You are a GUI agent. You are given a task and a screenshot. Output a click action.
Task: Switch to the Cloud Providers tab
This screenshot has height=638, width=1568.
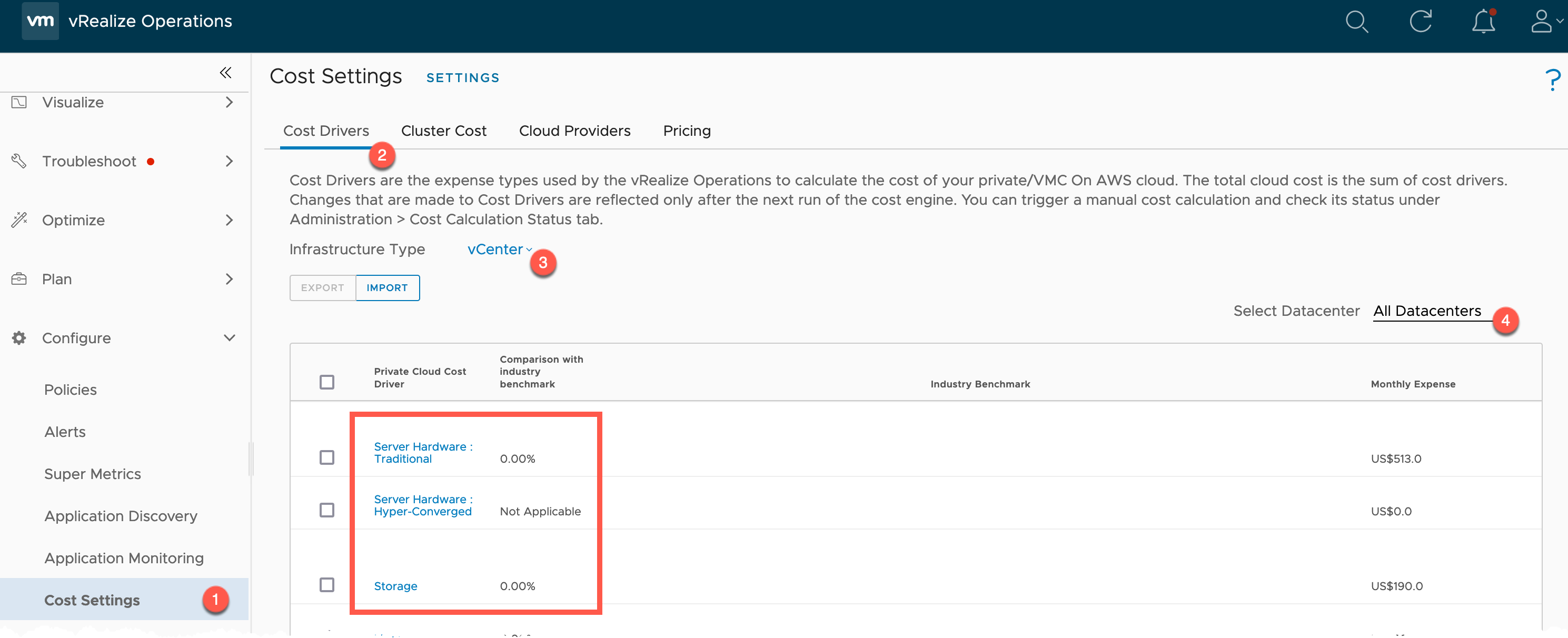574,131
